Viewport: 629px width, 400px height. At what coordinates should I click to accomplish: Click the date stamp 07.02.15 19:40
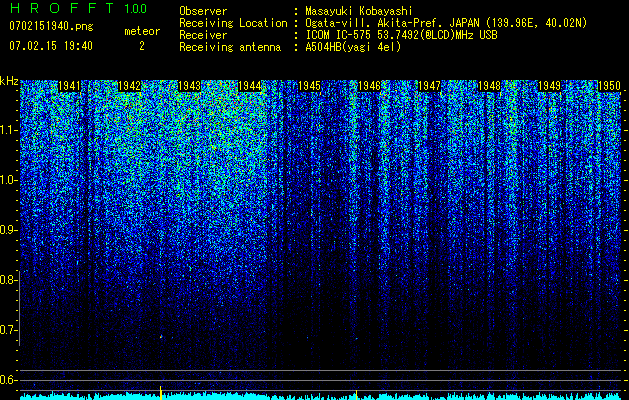pos(51,46)
